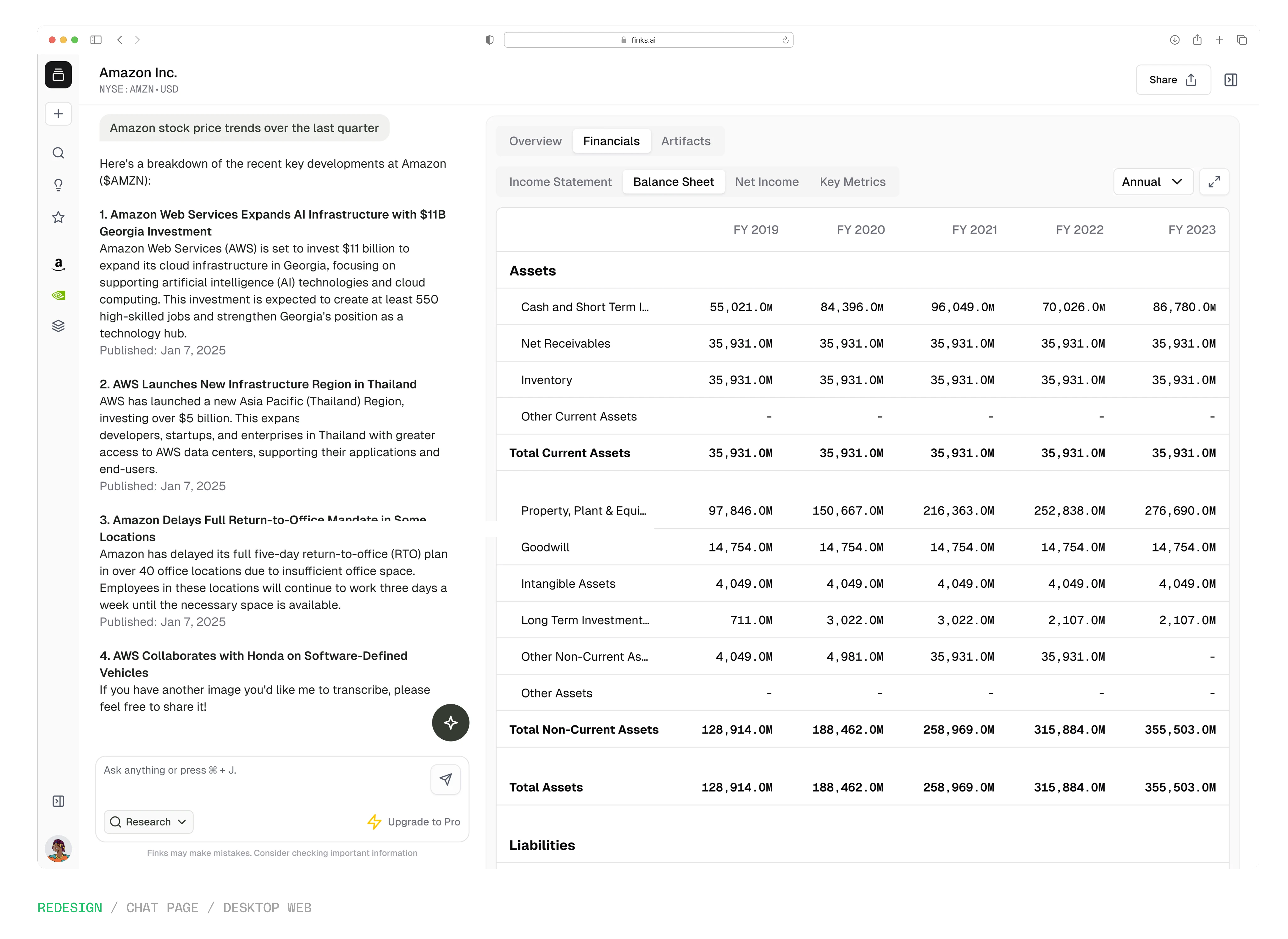This screenshot has height=939, width=1288.
Task: Click the search icon in left sidebar
Action: pos(58,153)
